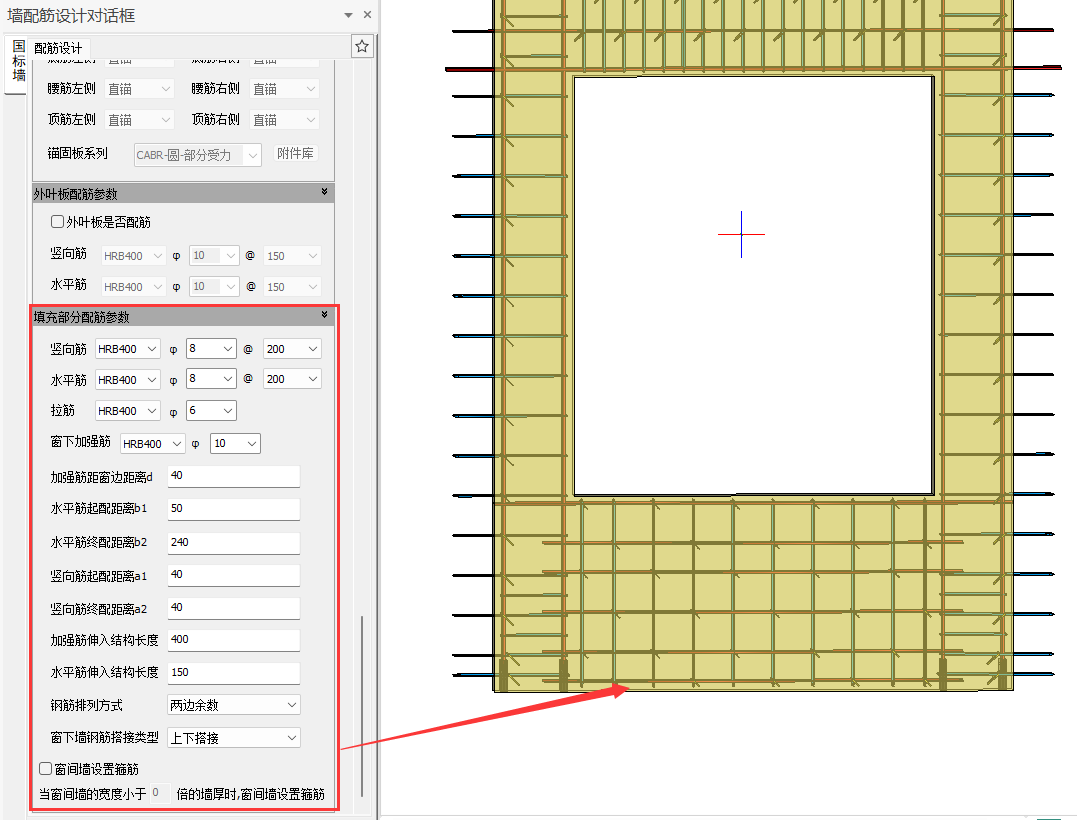This screenshot has width=1077, height=820.
Task: Click the 加强筋距窗边距离d input field
Action: click(234, 476)
